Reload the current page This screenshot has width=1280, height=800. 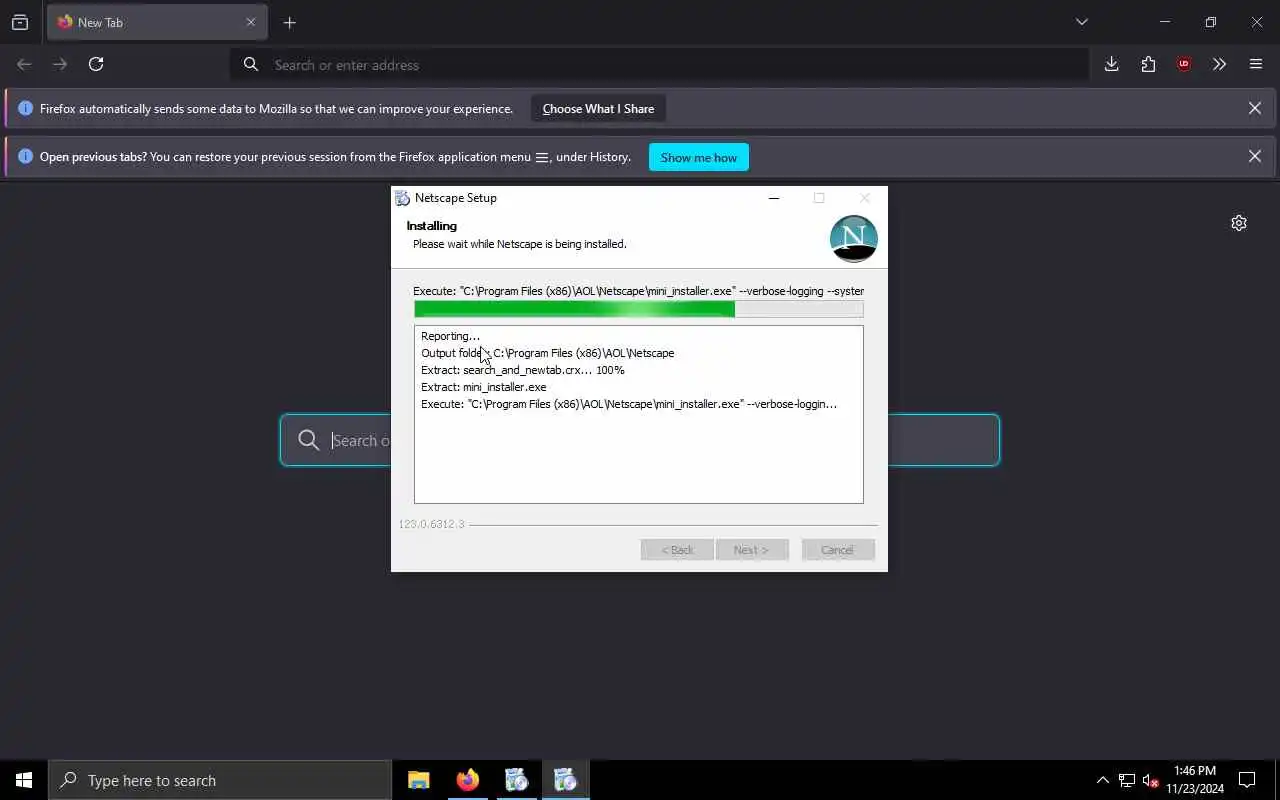click(96, 64)
